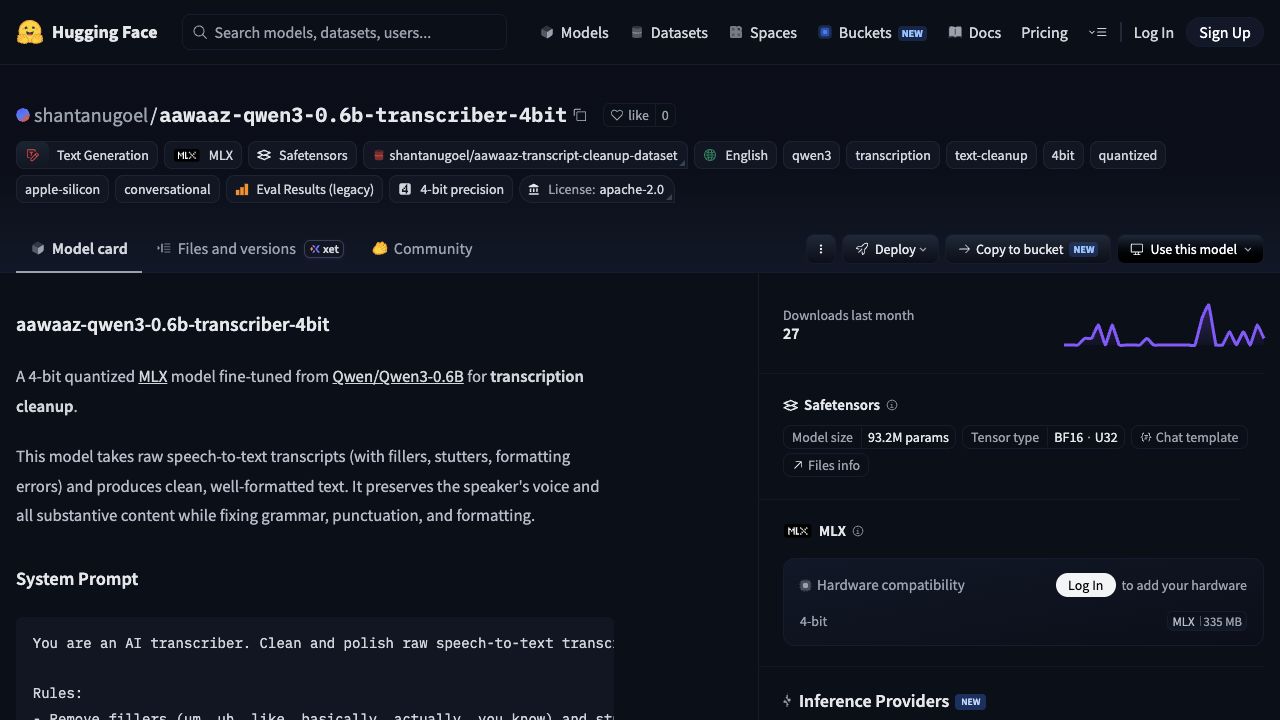Expand the transcript-cleanup-dataset tag
The height and width of the screenshot is (720, 1280).
click(x=525, y=155)
